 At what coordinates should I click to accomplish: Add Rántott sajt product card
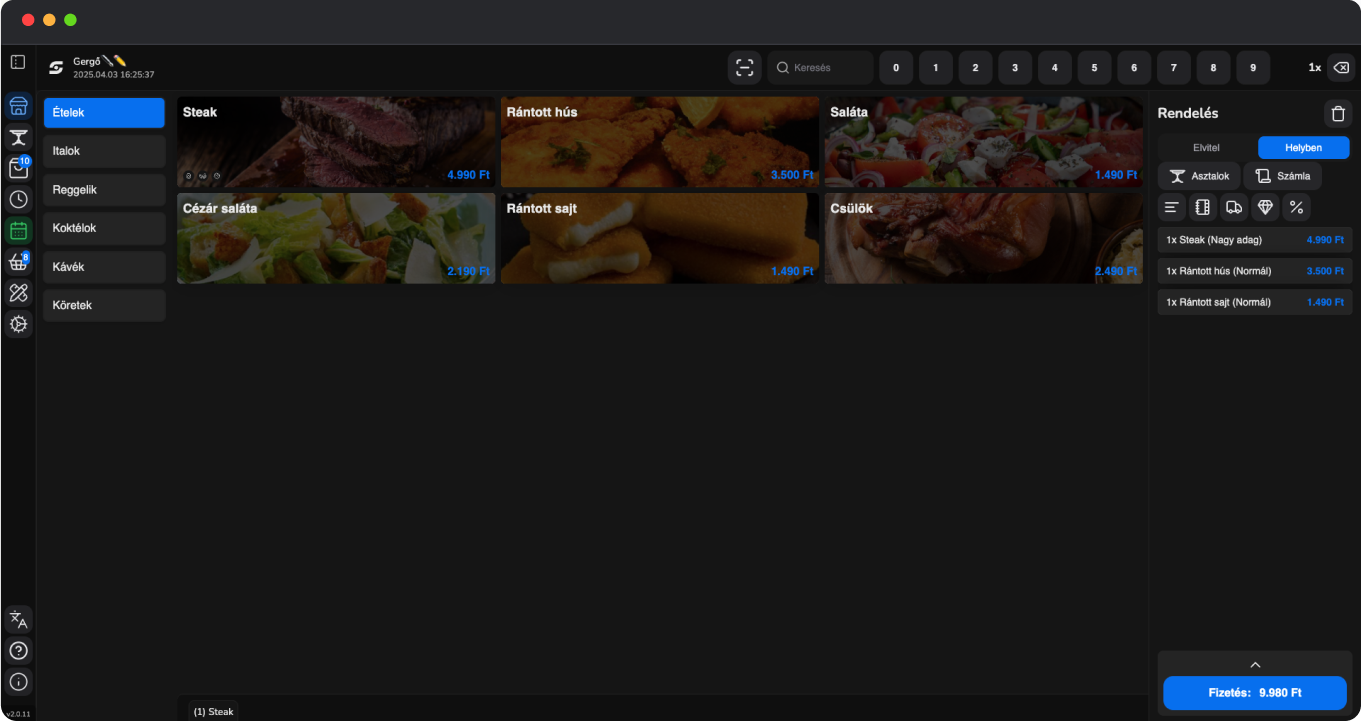pyautogui.click(x=660, y=238)
